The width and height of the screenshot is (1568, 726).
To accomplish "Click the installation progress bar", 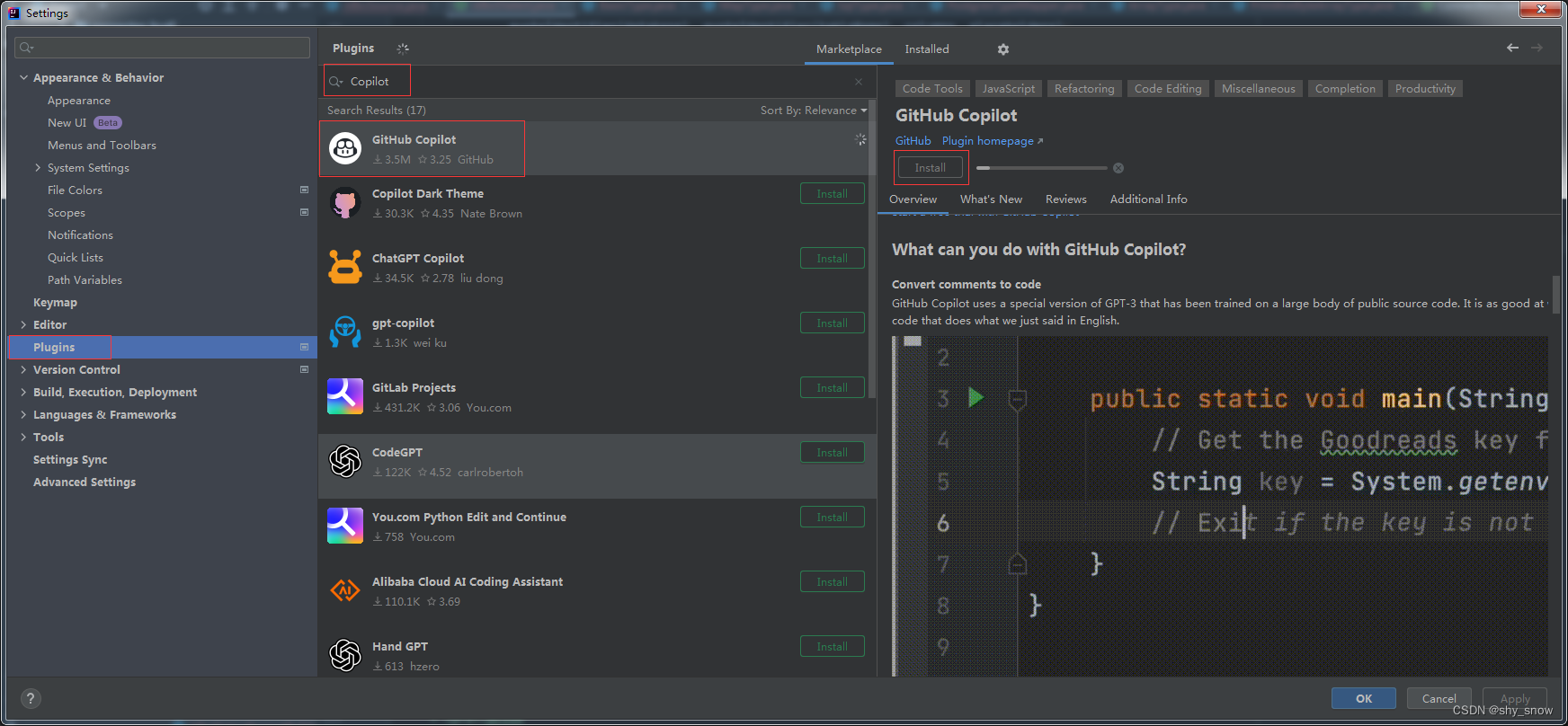I will (1042, 168).
